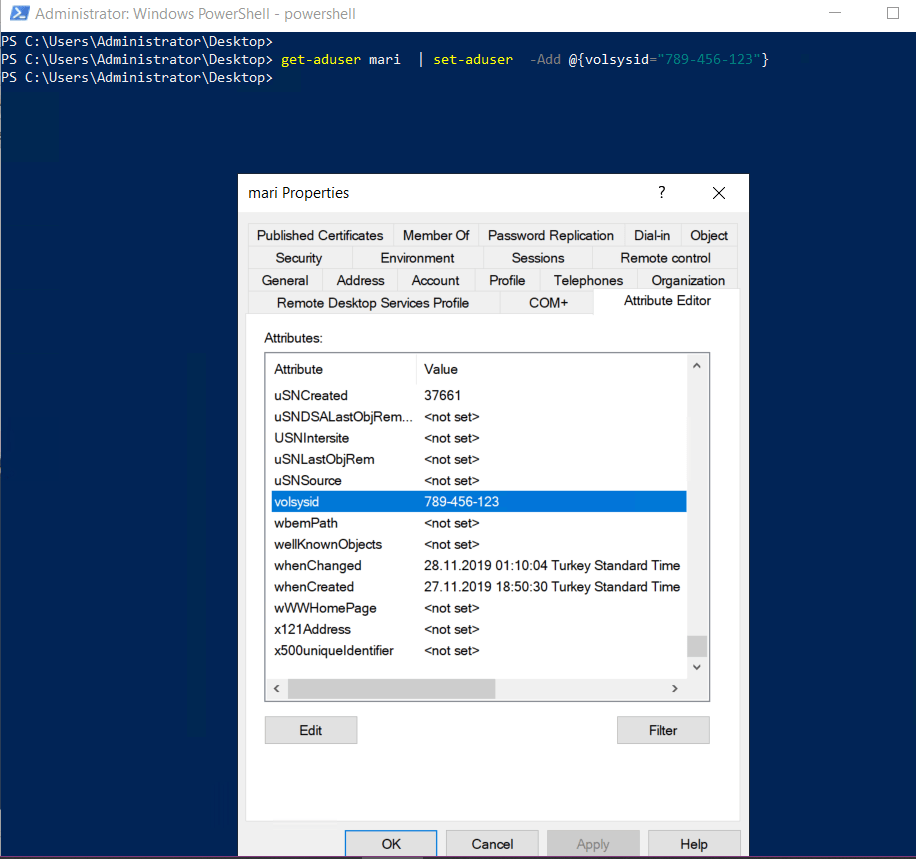Open the Published Certificates tab
This screenshot has width=916, height=859.
320,235
